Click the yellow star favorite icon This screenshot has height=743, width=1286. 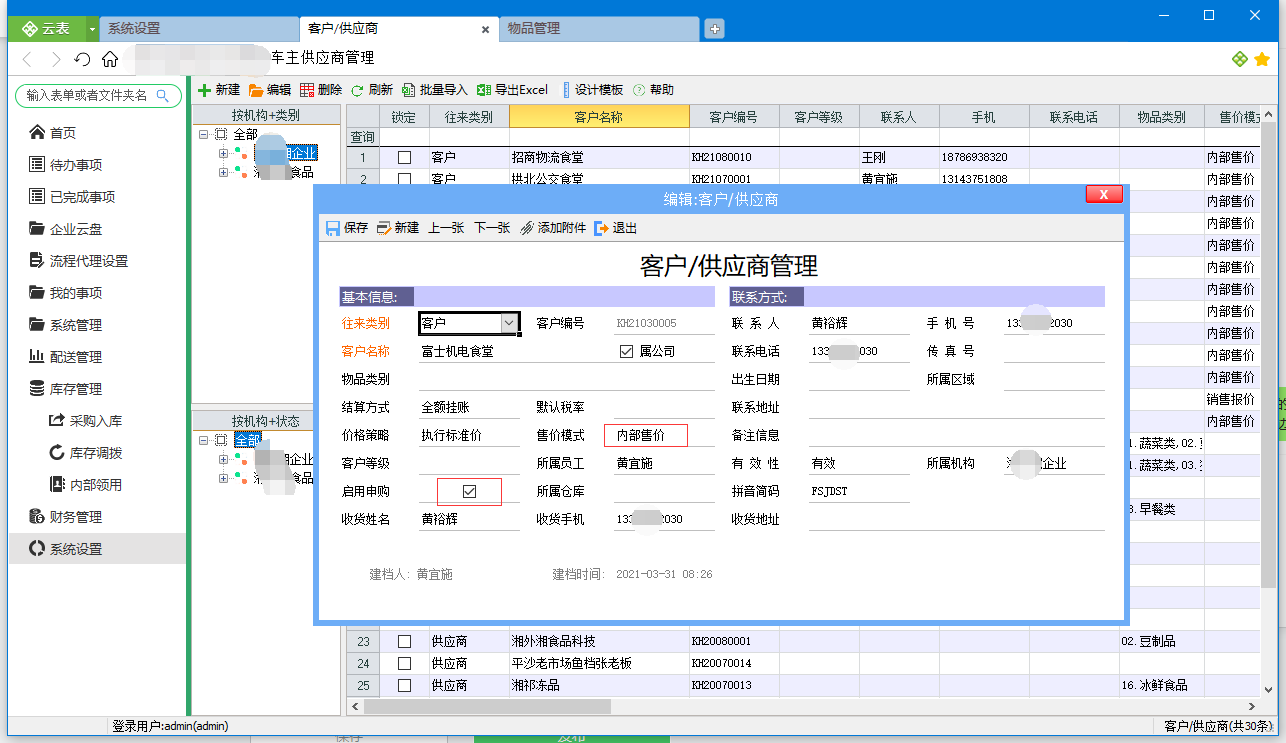(1262, 59)
